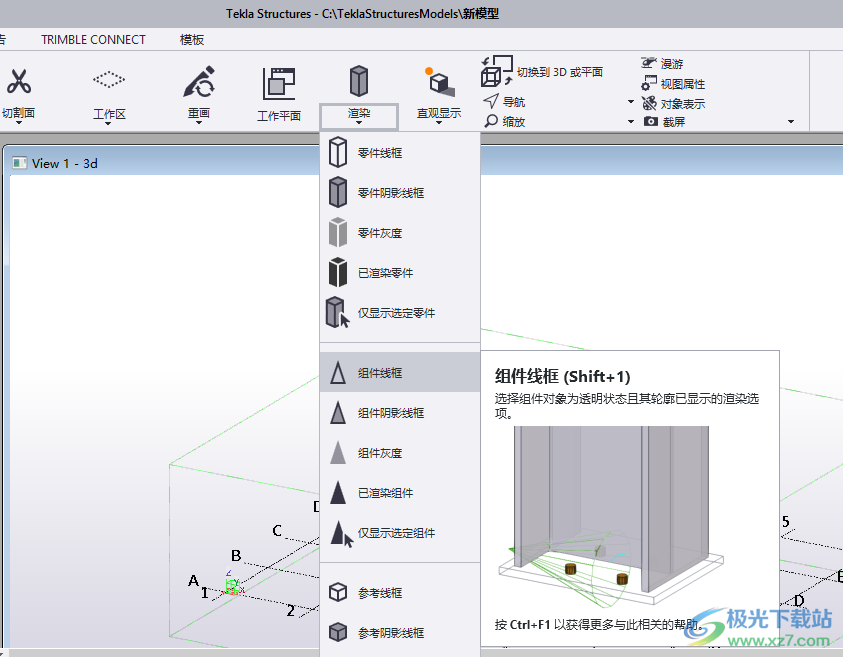Click the 视图属性 view properties icon
Screen dimensions: 843x657
(649, 83)
